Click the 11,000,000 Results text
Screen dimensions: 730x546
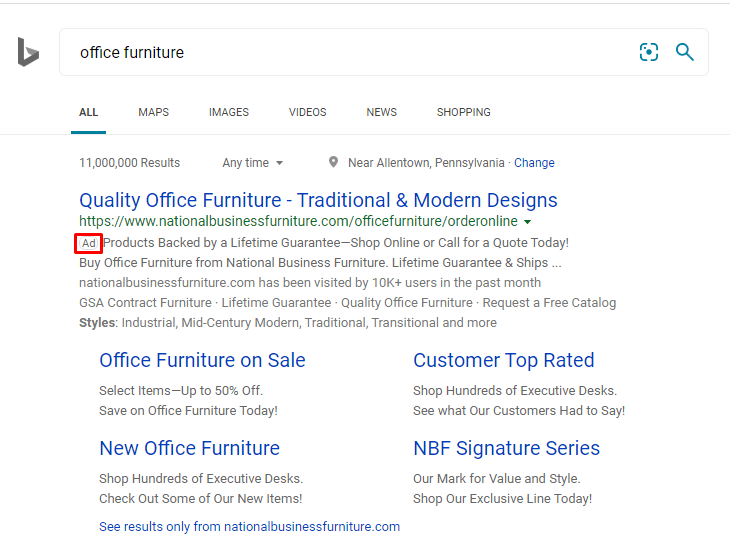[x=129, y=163]
